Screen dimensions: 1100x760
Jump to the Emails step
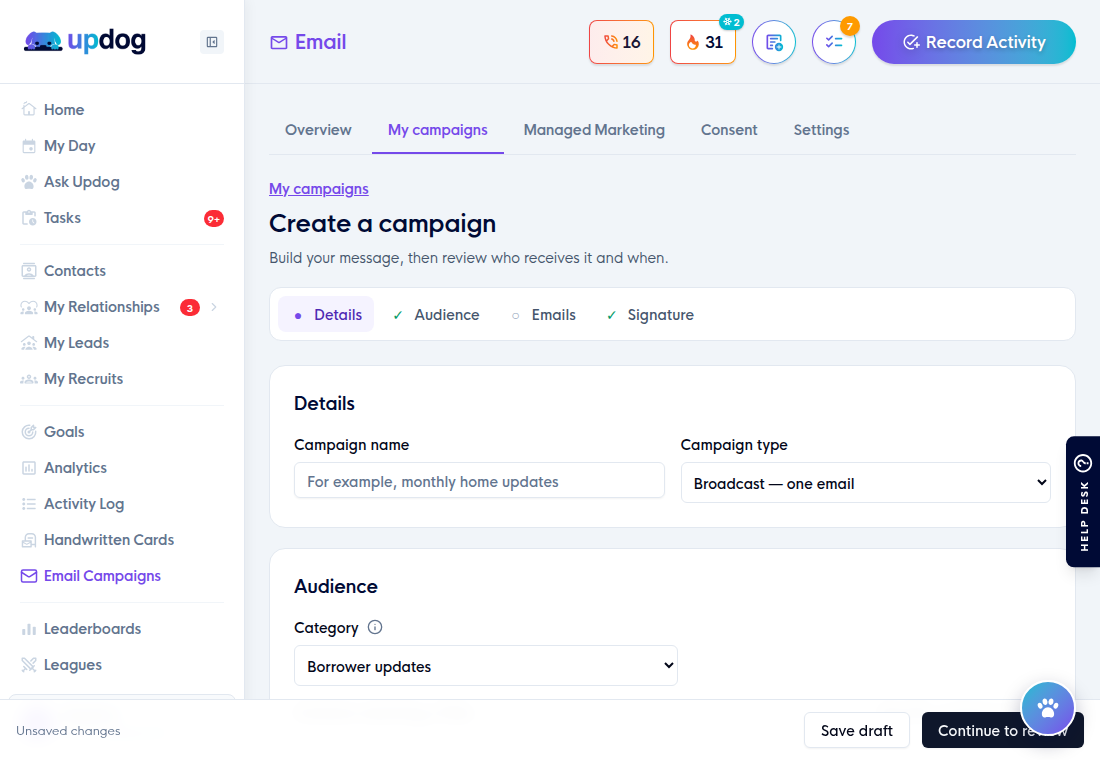[x=542, y=314]
